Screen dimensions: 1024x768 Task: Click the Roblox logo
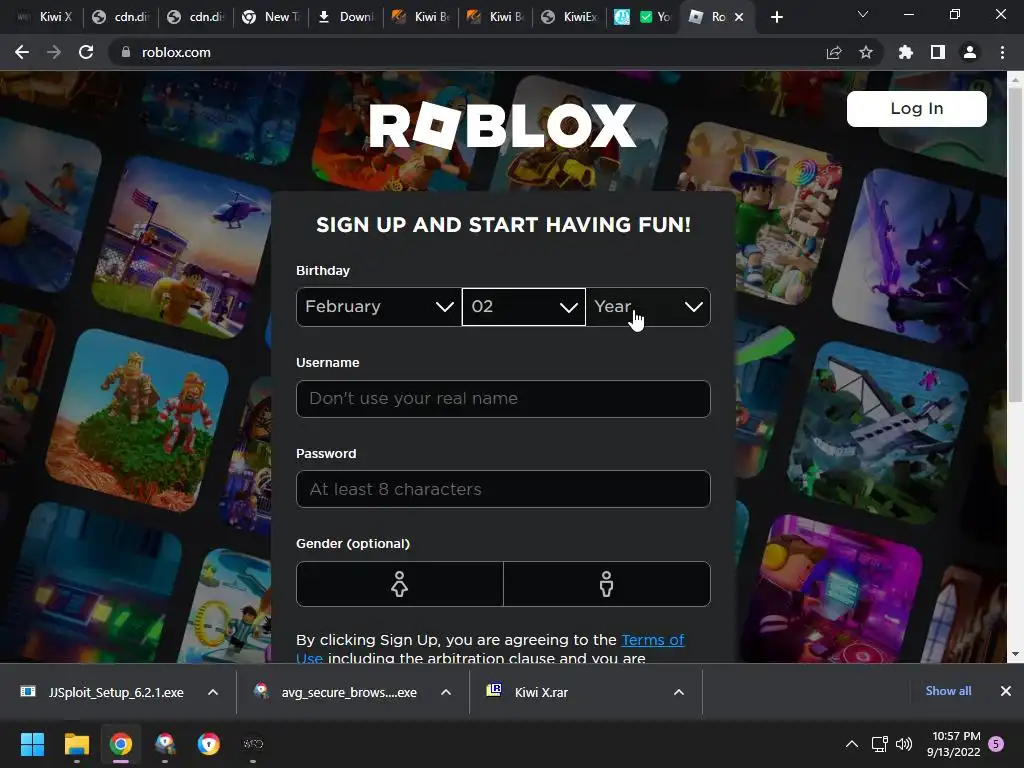[502, 125]
